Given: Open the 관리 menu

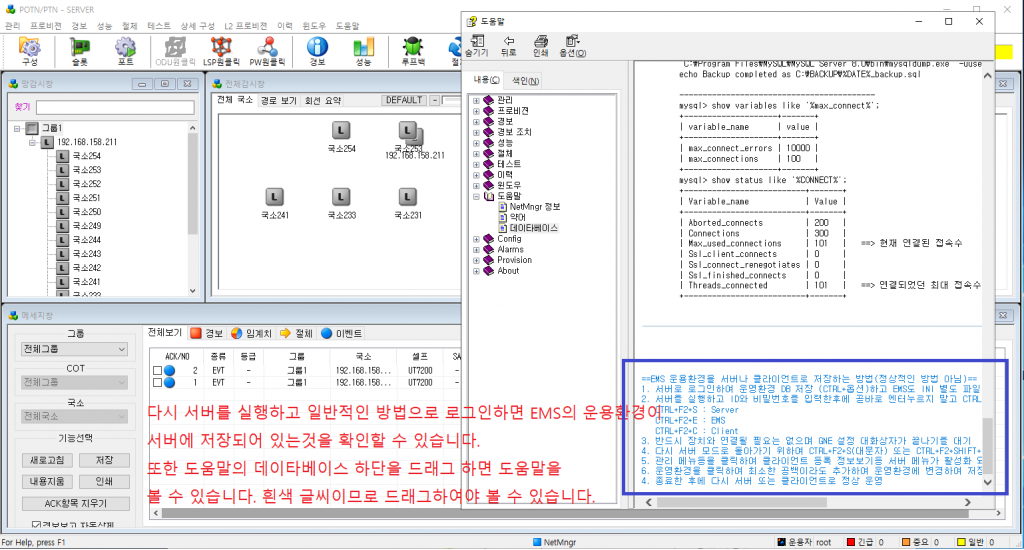Looking at the screenshot, I should [12, 26].
